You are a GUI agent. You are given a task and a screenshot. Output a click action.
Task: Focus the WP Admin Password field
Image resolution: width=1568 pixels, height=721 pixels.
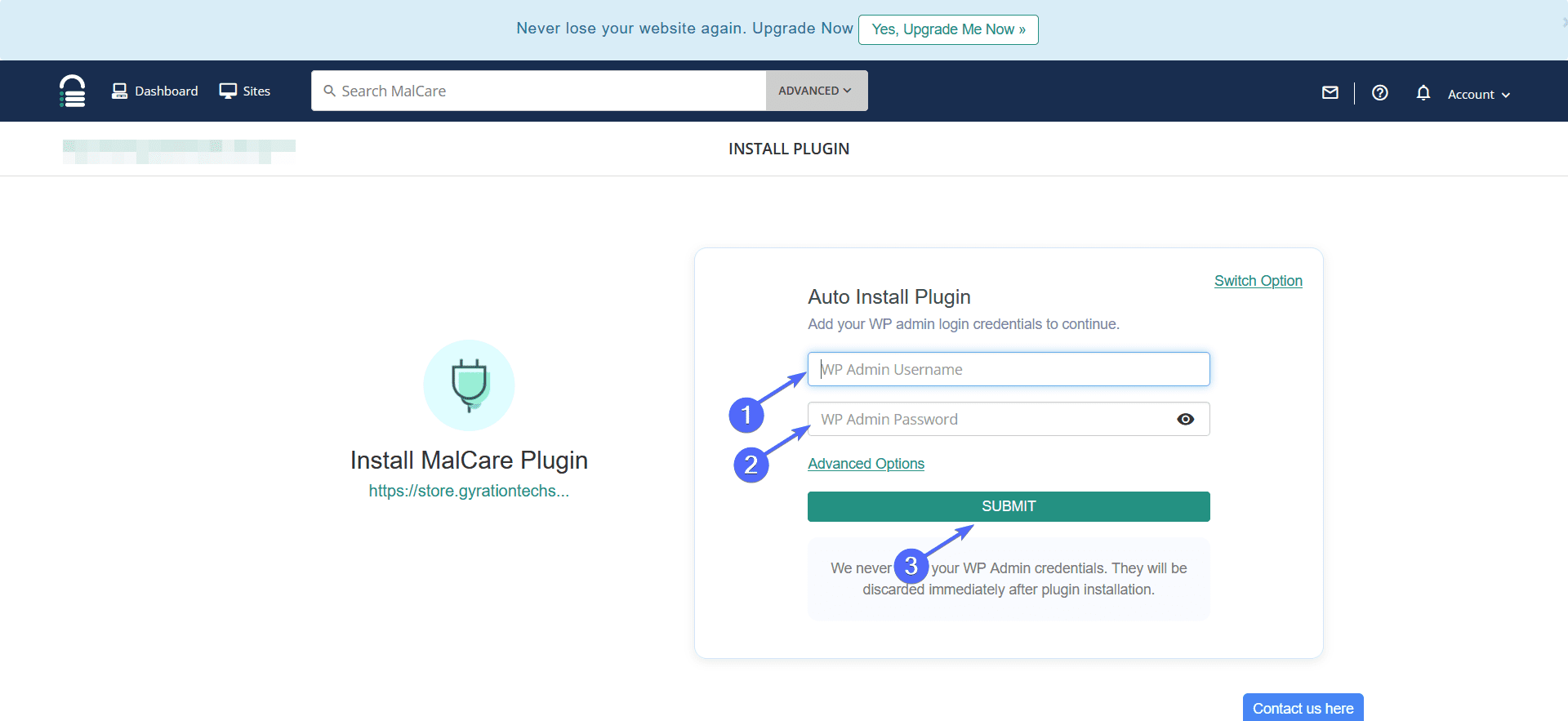click(1009, 419)
